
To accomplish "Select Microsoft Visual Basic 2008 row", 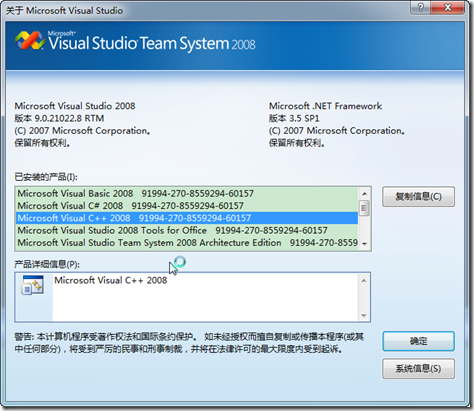I will pos(187,193).
